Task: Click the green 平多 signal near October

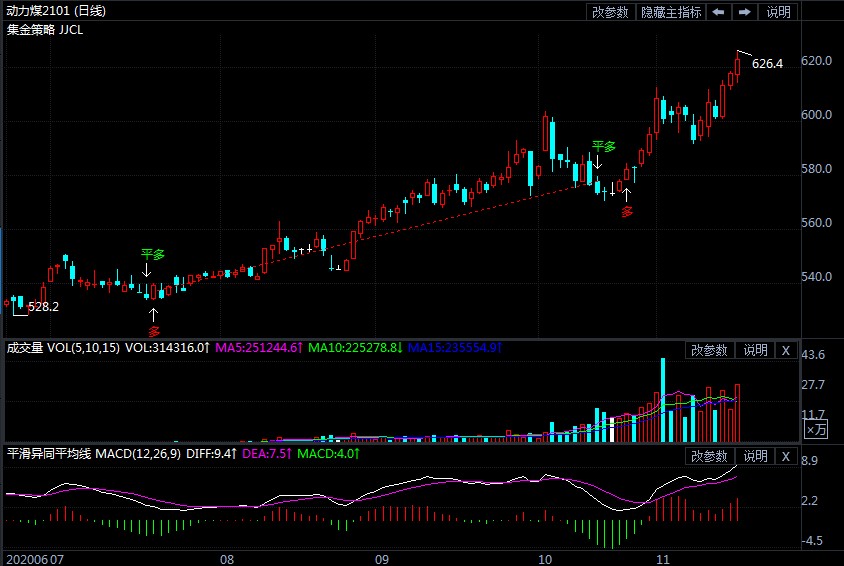Action: click(603, 146)
